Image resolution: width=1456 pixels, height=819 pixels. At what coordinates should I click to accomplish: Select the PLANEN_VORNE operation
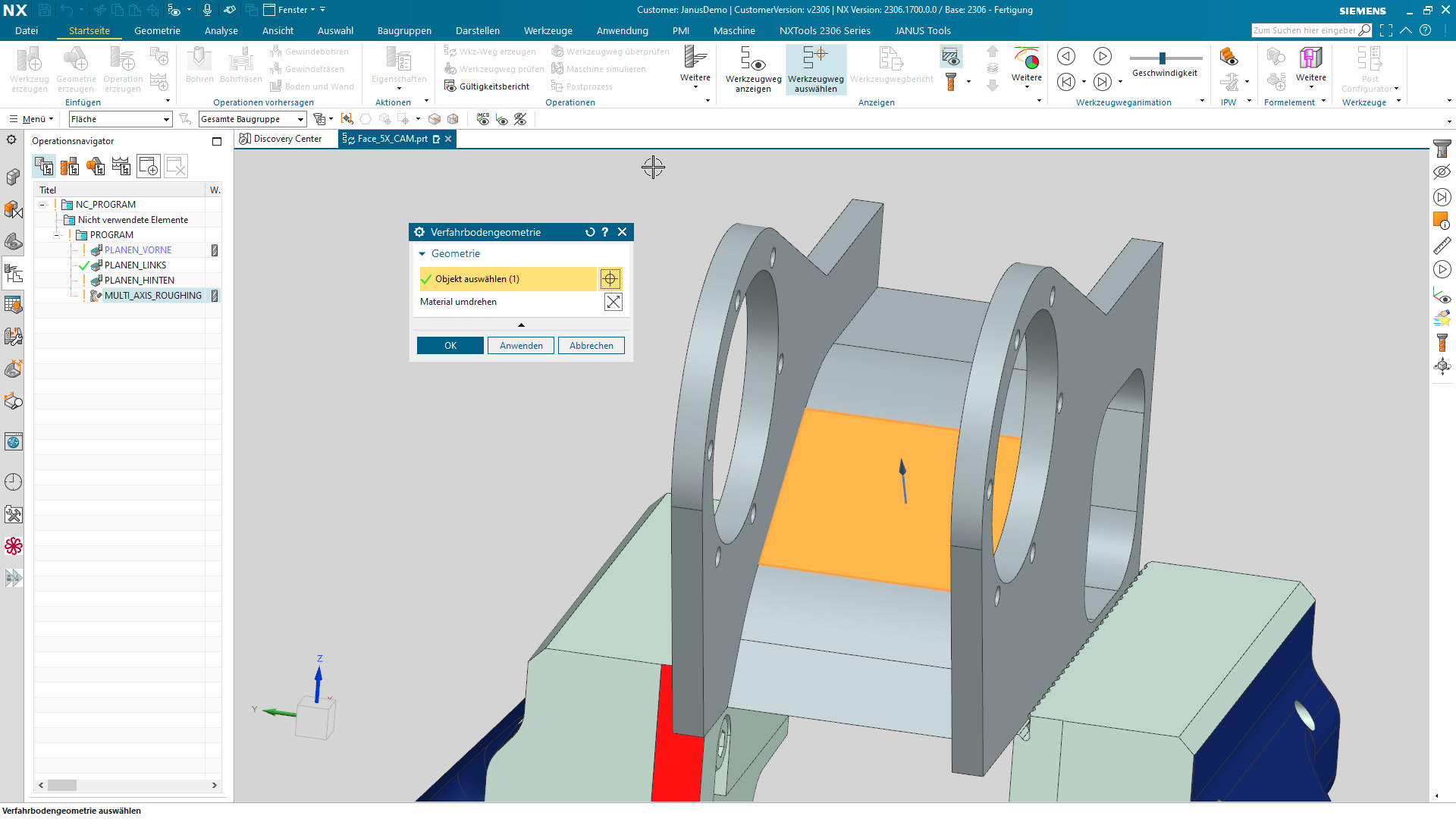(138, 250)
